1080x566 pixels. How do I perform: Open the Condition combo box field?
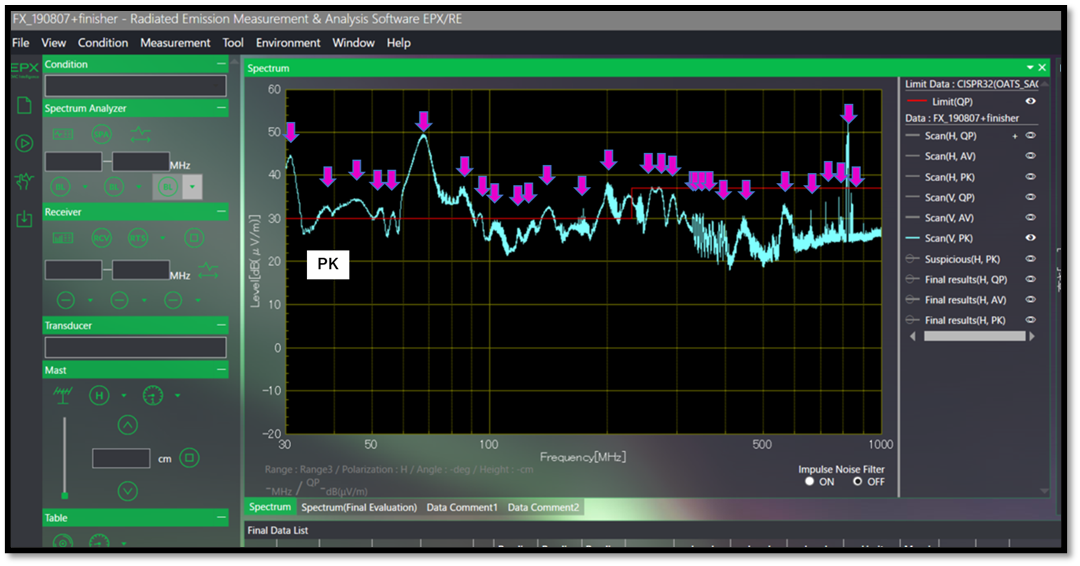tap(135, 85)
